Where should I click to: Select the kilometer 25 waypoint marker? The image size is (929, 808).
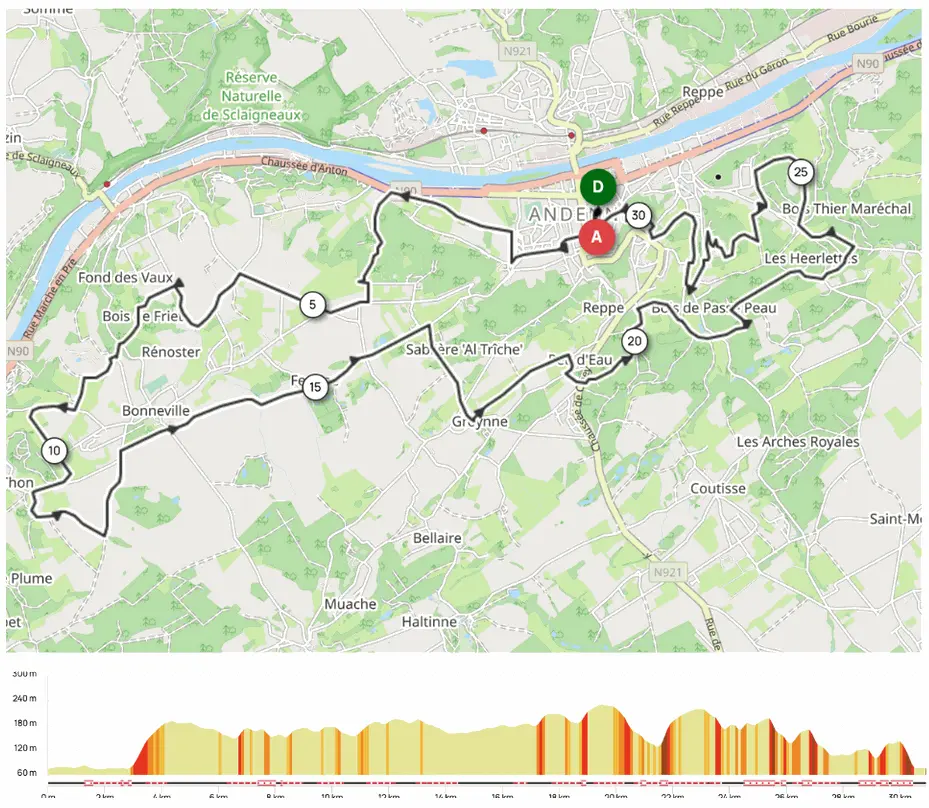pos(800,172)
